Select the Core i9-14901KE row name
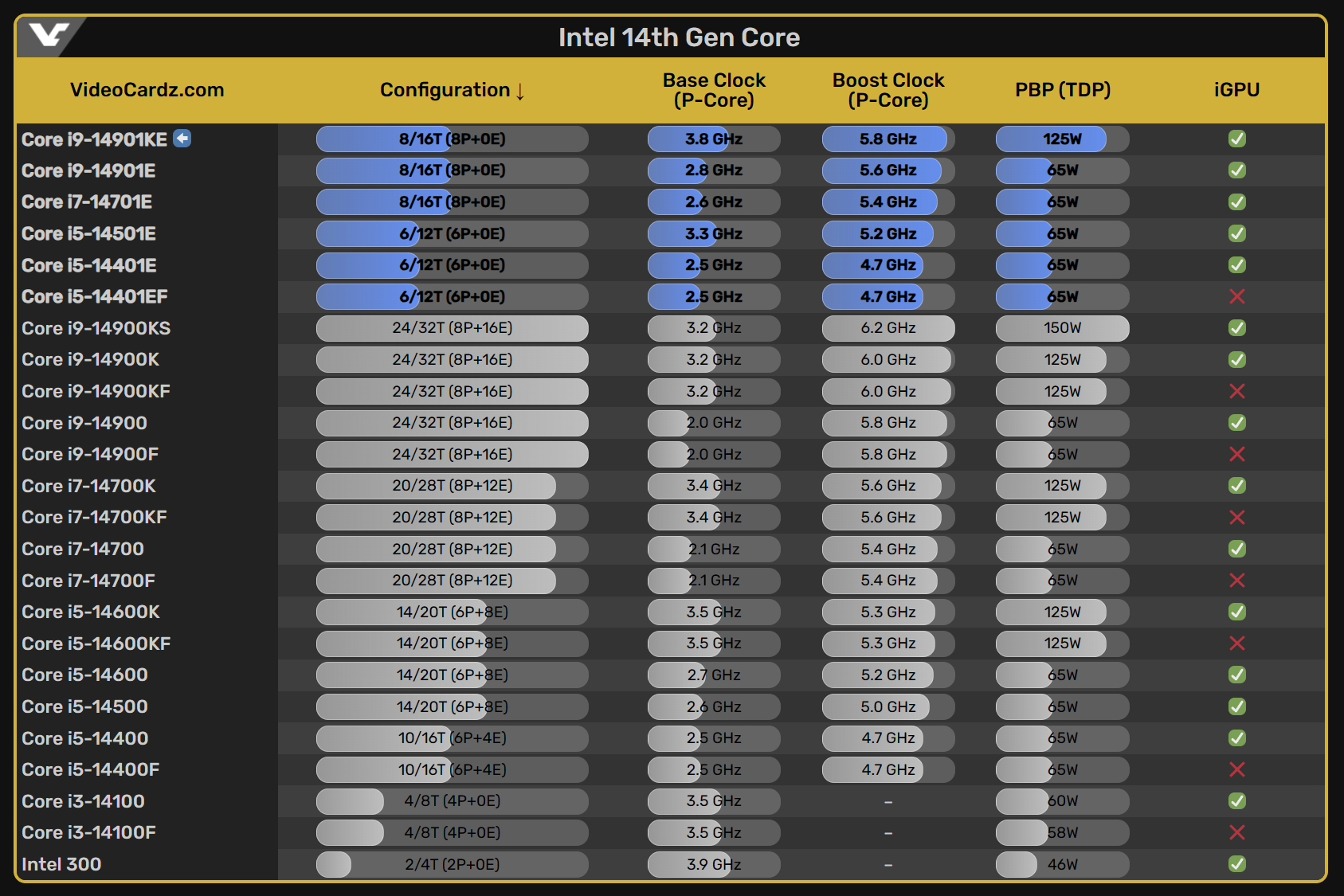Screen dimensions: 1344x896 (94, 139)
